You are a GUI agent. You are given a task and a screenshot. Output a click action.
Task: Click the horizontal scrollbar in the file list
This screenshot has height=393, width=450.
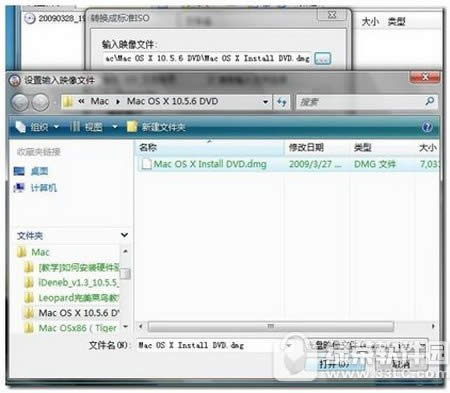point(271,326)
